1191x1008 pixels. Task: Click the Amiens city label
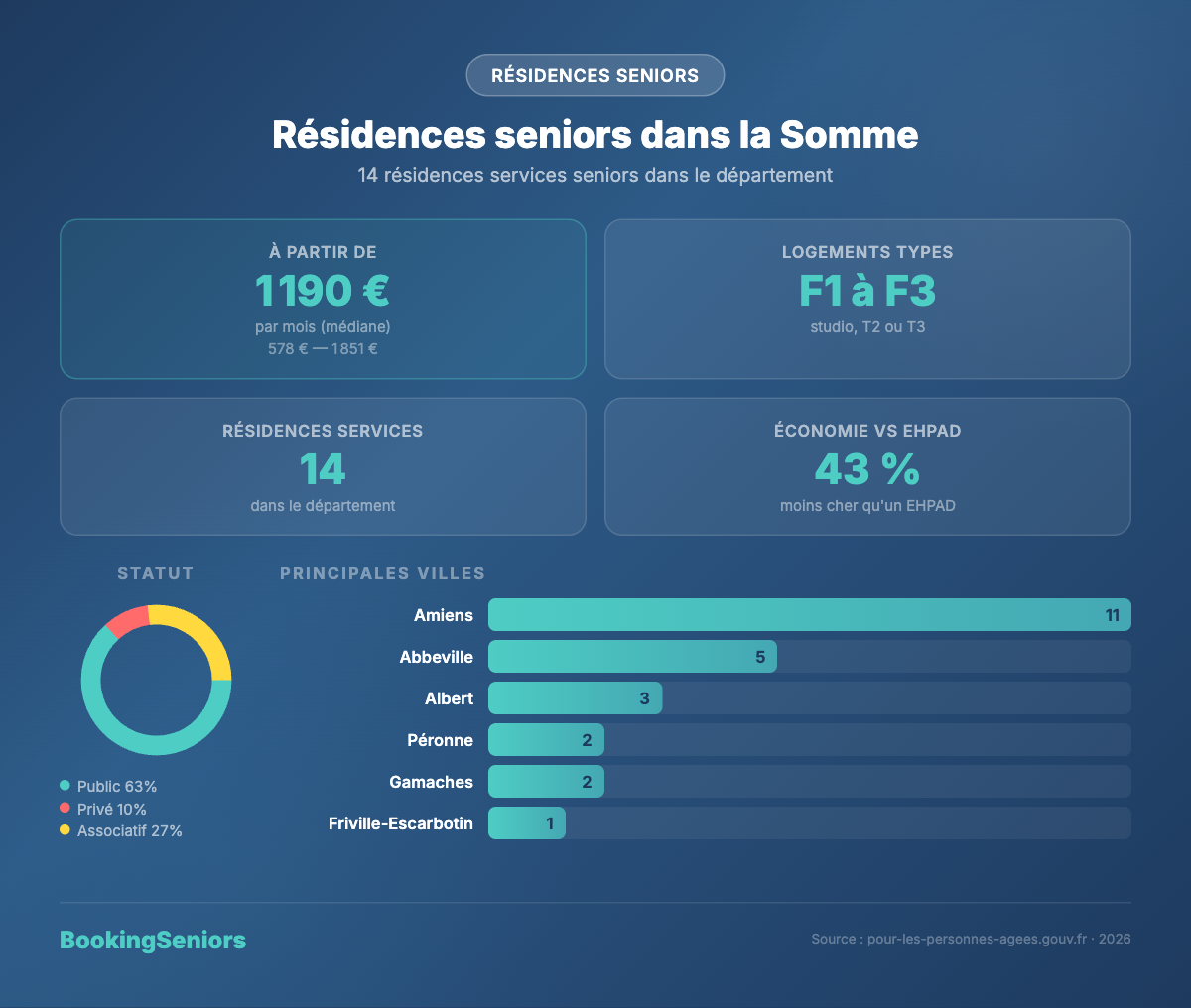(x=444, y=615)
